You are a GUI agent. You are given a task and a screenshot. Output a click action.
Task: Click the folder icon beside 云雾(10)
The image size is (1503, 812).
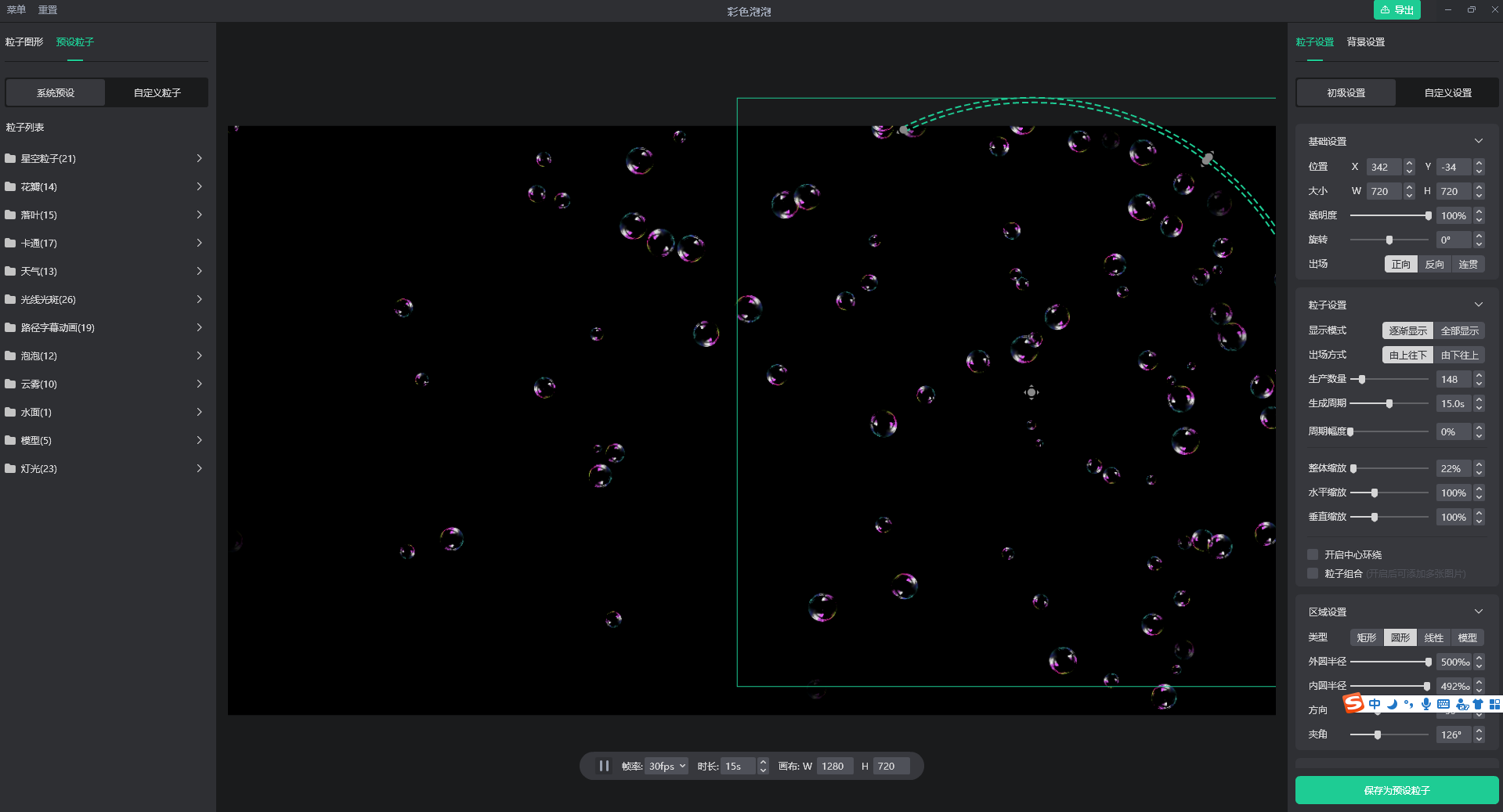[10, 384]
